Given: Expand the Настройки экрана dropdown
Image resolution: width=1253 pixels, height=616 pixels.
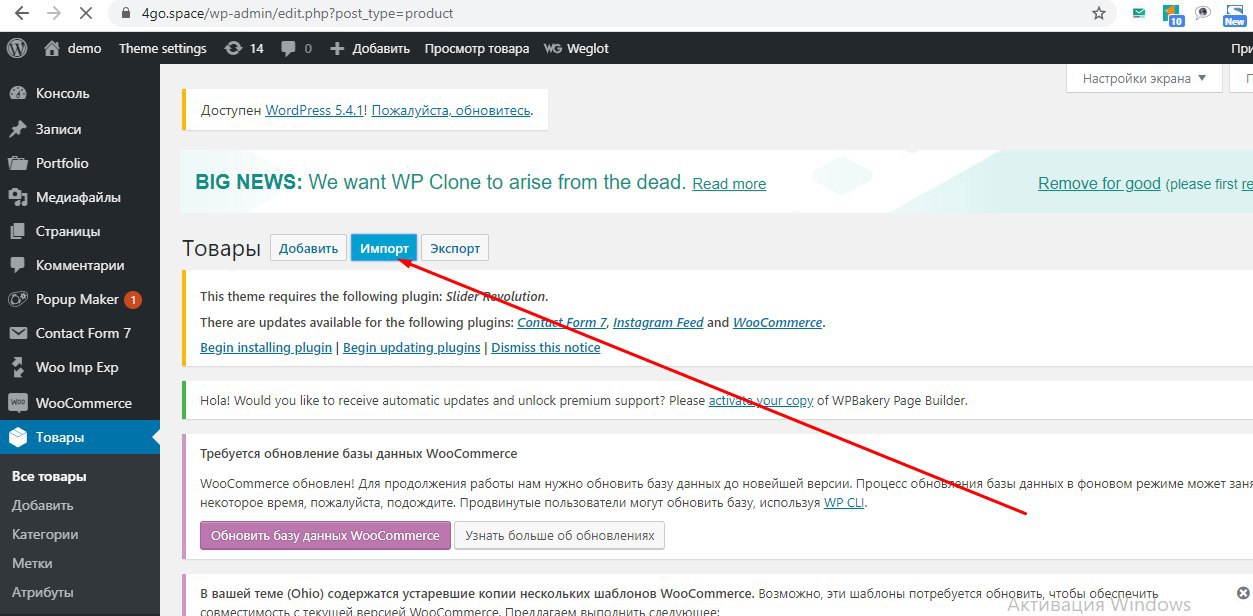Looking at the screenshot, I should click(x=1145, y=78).
